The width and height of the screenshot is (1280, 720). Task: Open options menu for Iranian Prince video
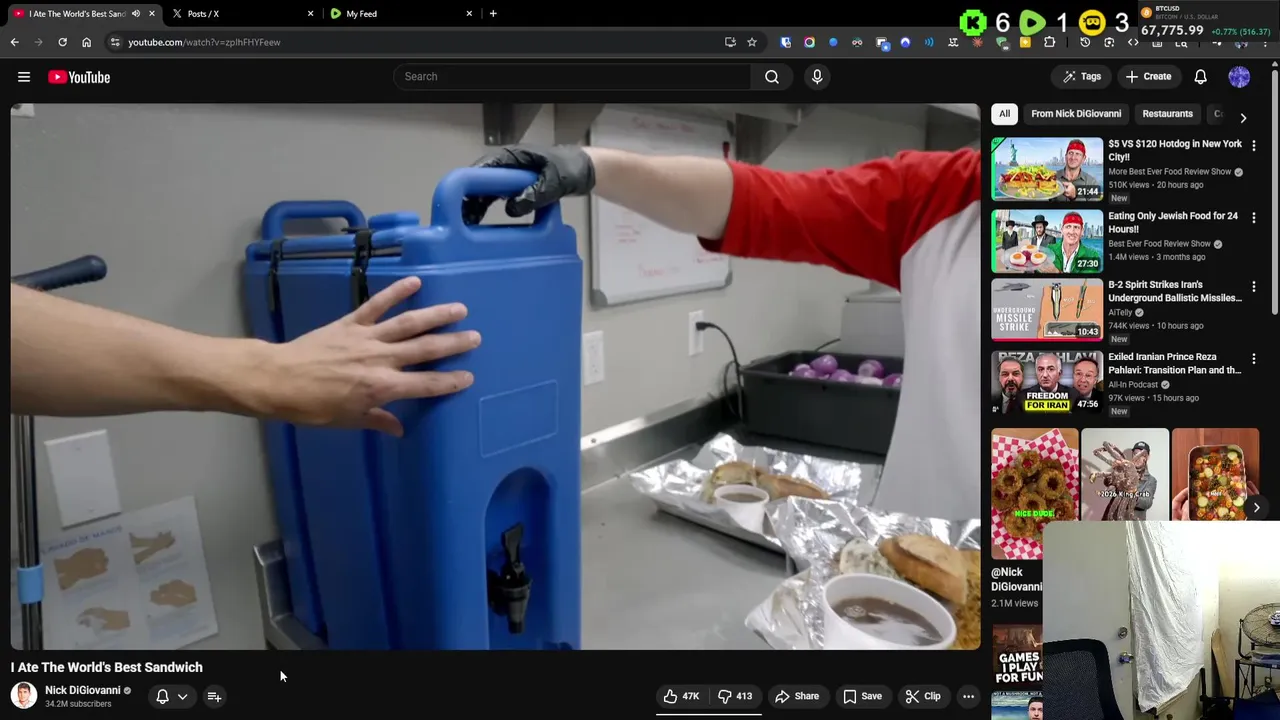tap(1253, 359)
